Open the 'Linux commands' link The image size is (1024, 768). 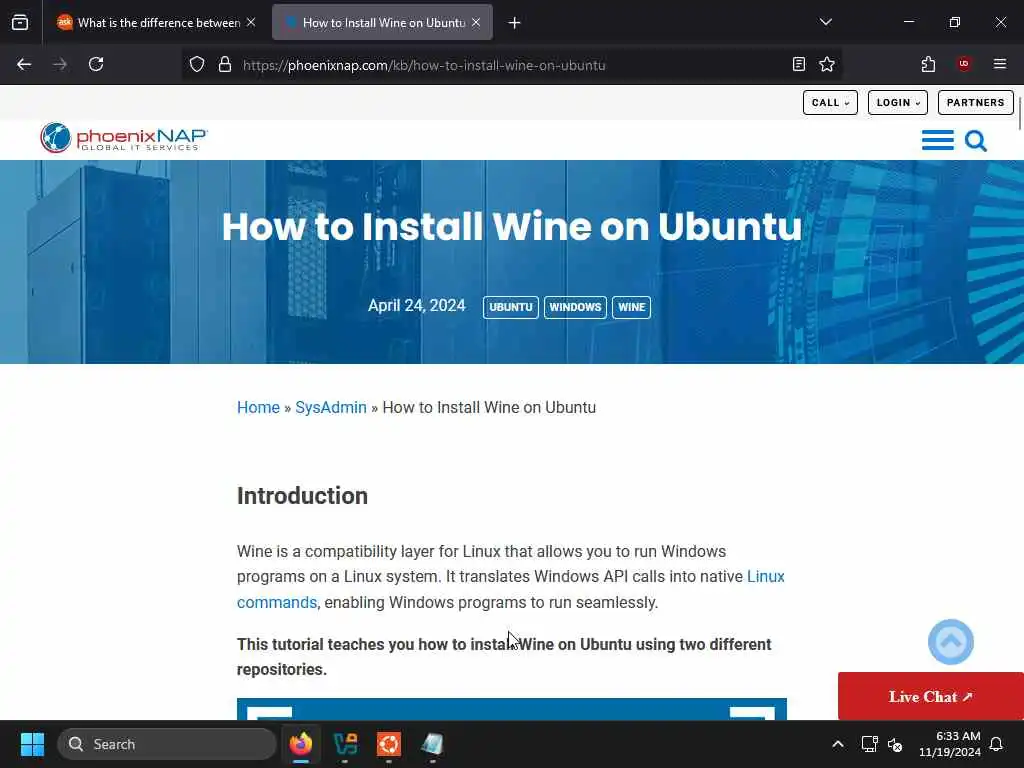tap(277, 602)
